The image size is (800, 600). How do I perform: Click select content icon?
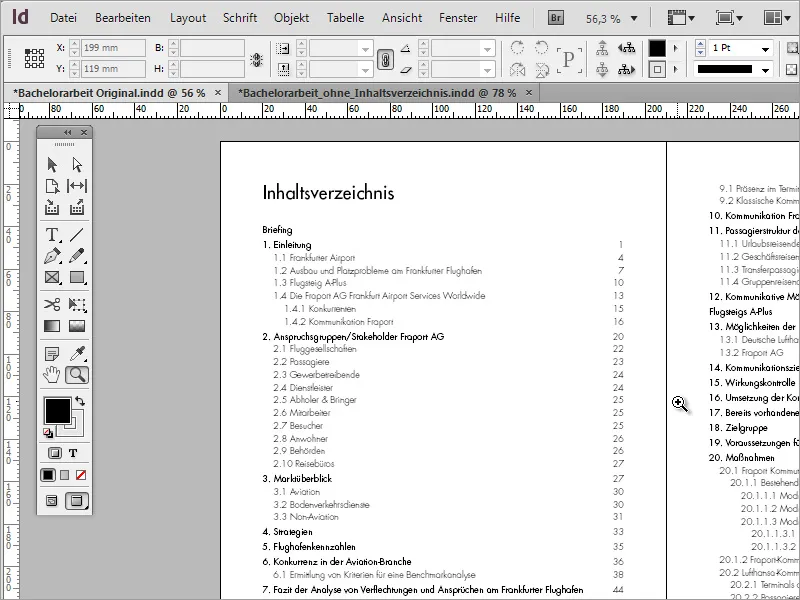pos(602,69)
